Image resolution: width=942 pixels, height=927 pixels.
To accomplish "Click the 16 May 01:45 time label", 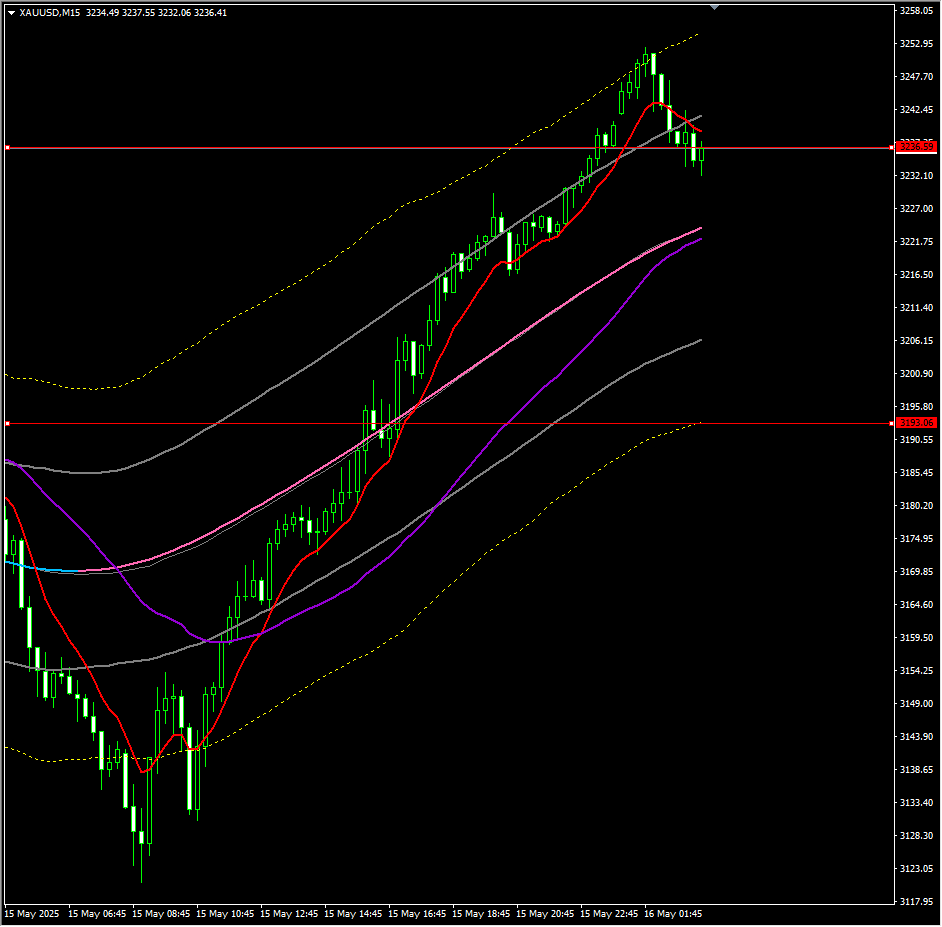I will pos(673,914).
